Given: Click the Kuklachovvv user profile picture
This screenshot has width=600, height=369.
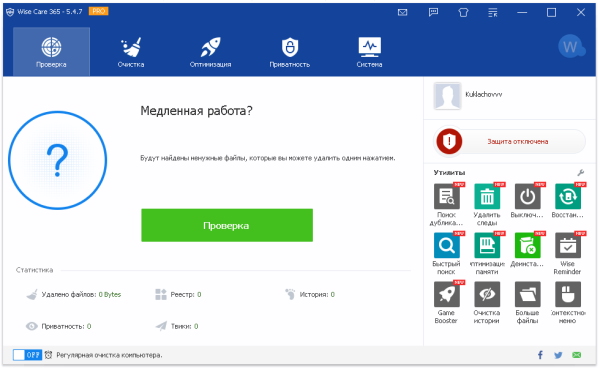Looking at the screenshot, I should (x=447, y=96).
